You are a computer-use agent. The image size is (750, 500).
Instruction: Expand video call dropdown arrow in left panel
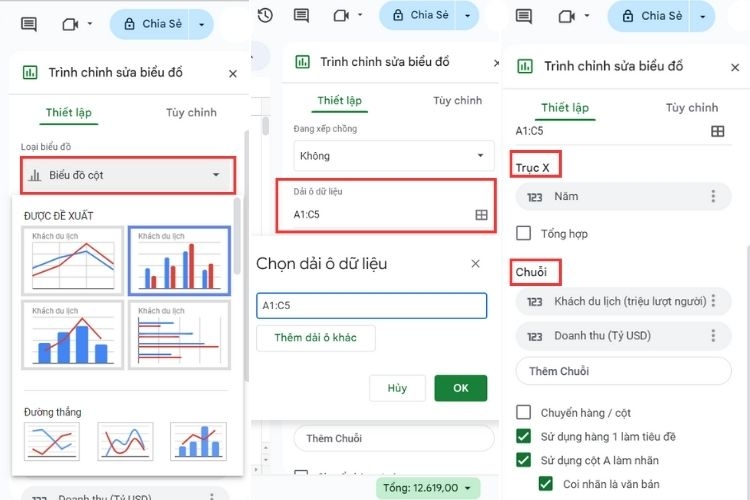click(89, 23)
